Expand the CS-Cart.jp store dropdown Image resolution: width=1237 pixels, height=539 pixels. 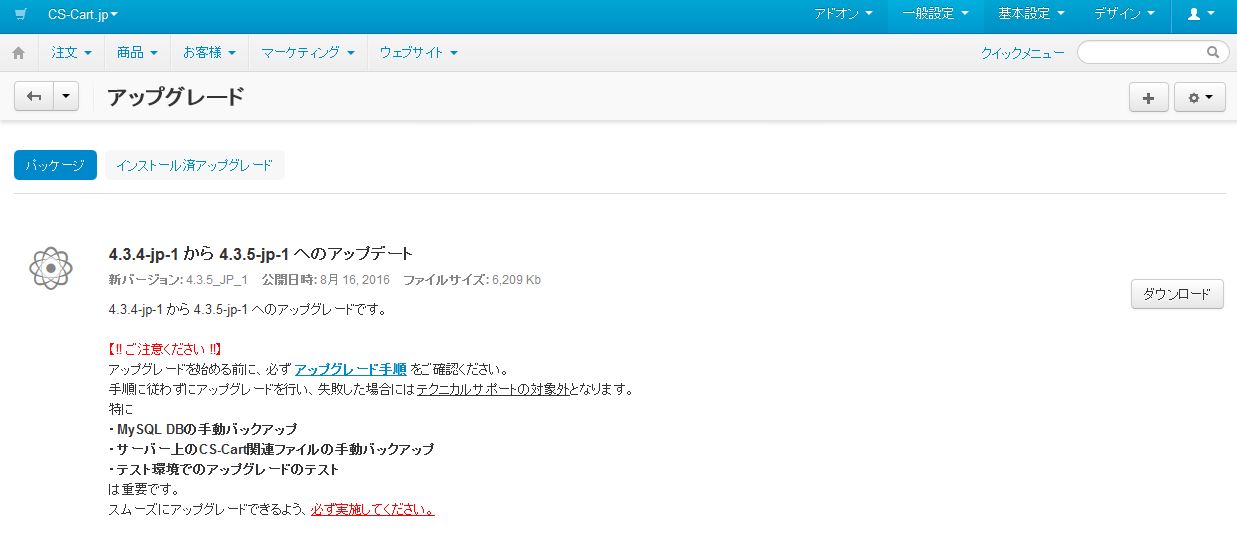pos(82,14)
